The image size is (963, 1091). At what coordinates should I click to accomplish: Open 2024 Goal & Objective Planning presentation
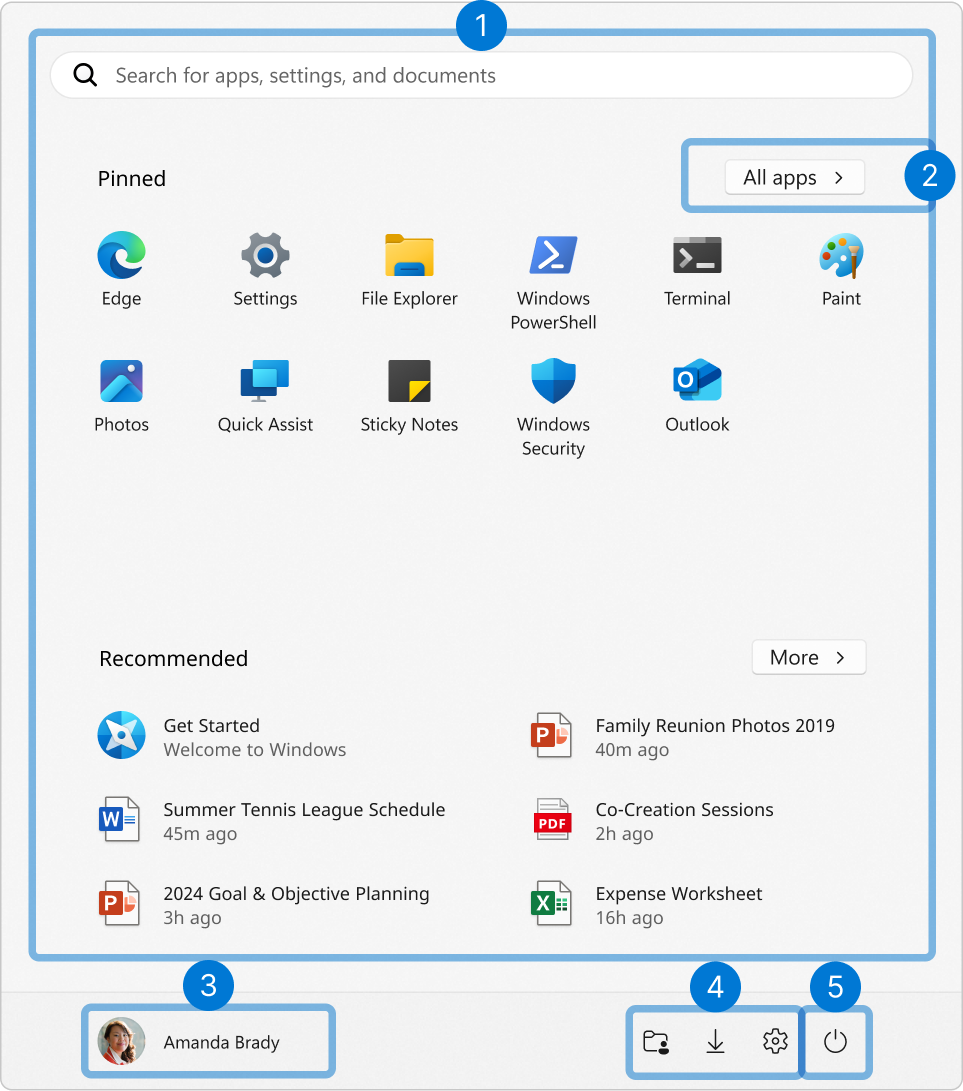point(264,905)
